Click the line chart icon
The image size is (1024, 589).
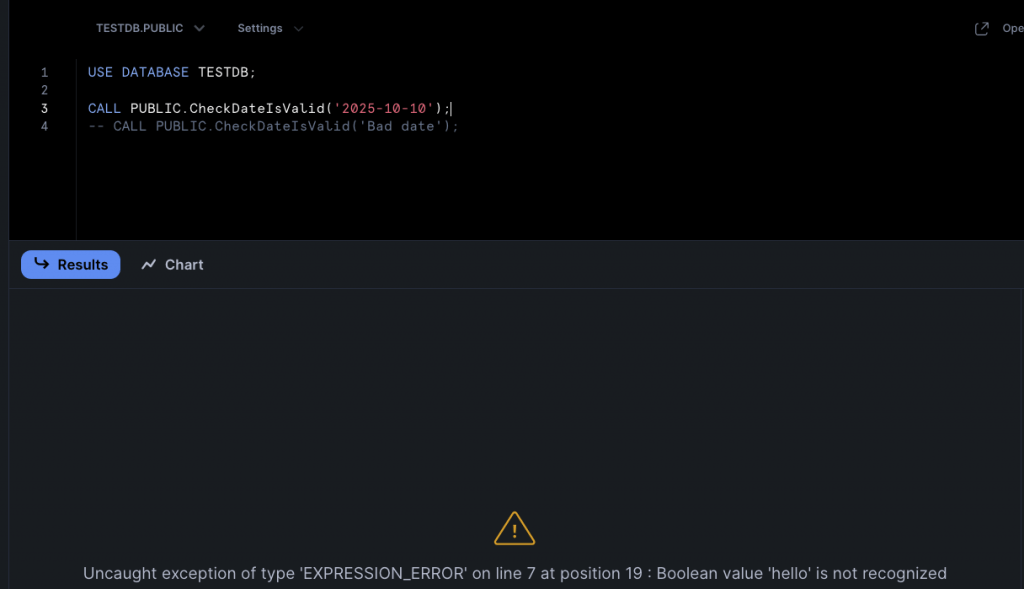click(149, 265)
